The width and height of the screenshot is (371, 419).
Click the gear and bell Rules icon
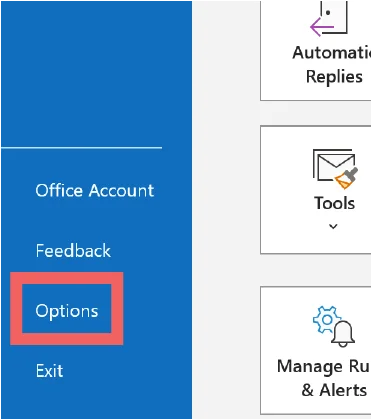(x=334, y=327)
